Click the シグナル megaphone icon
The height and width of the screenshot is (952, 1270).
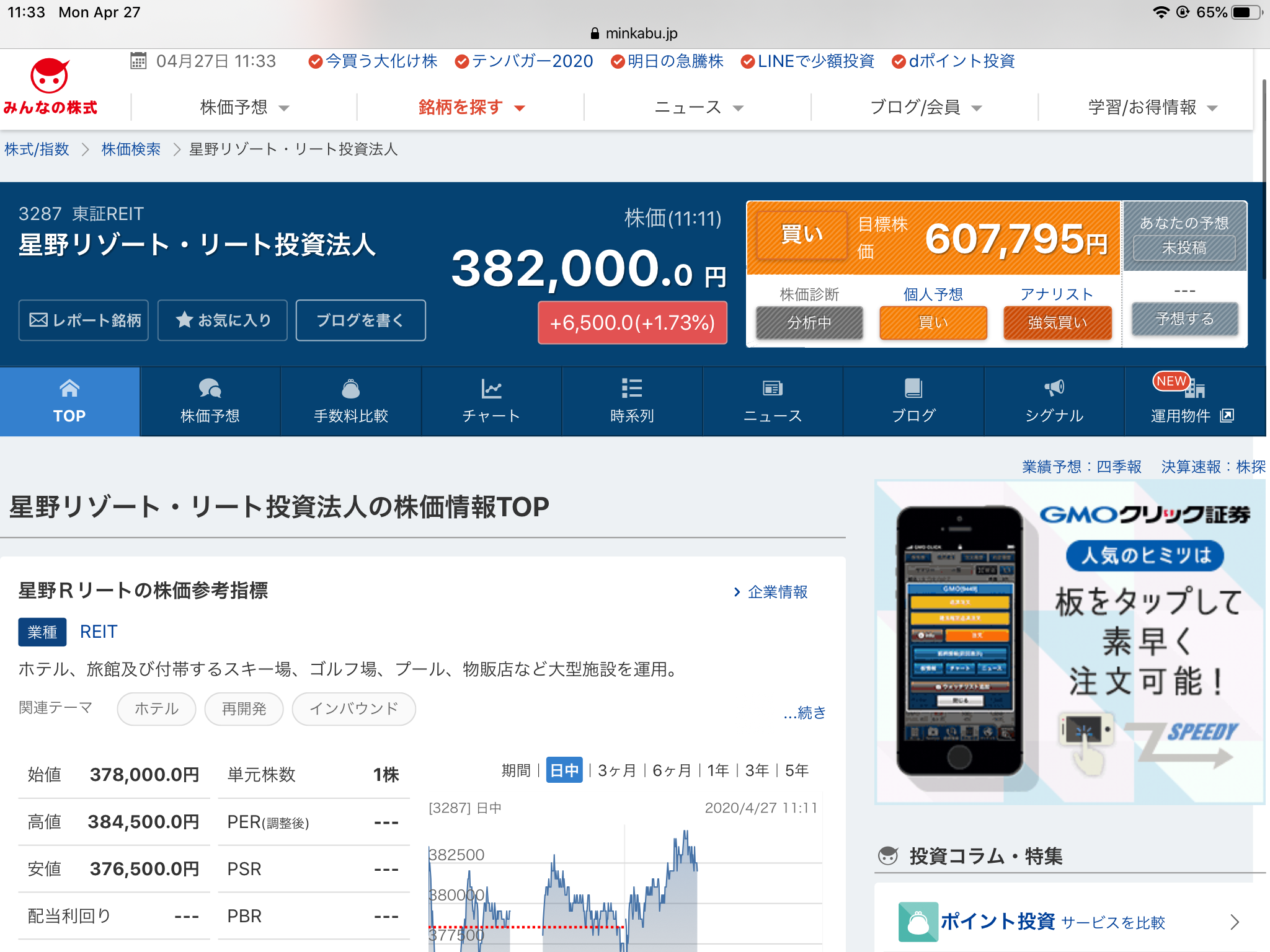tap(1054, 388)
